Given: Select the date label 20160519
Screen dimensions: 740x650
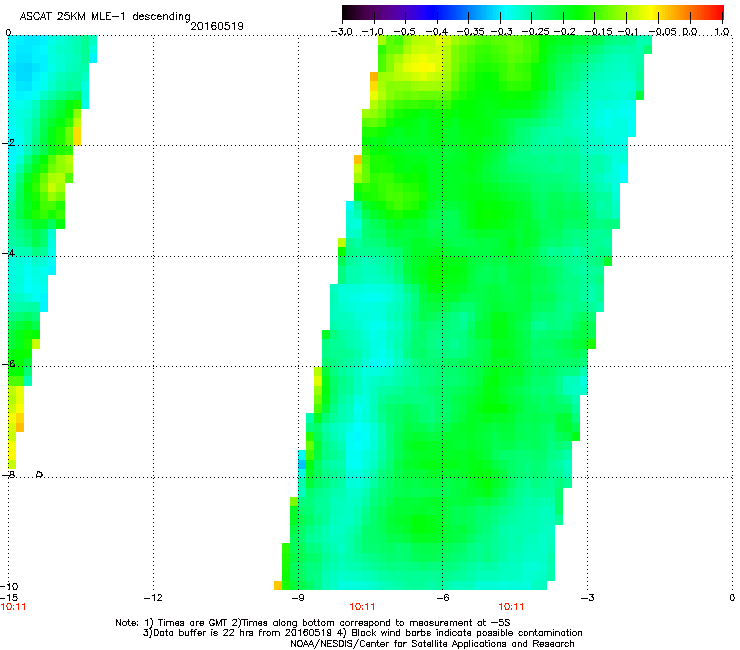Looking at the screenshot, I should 217,26.
